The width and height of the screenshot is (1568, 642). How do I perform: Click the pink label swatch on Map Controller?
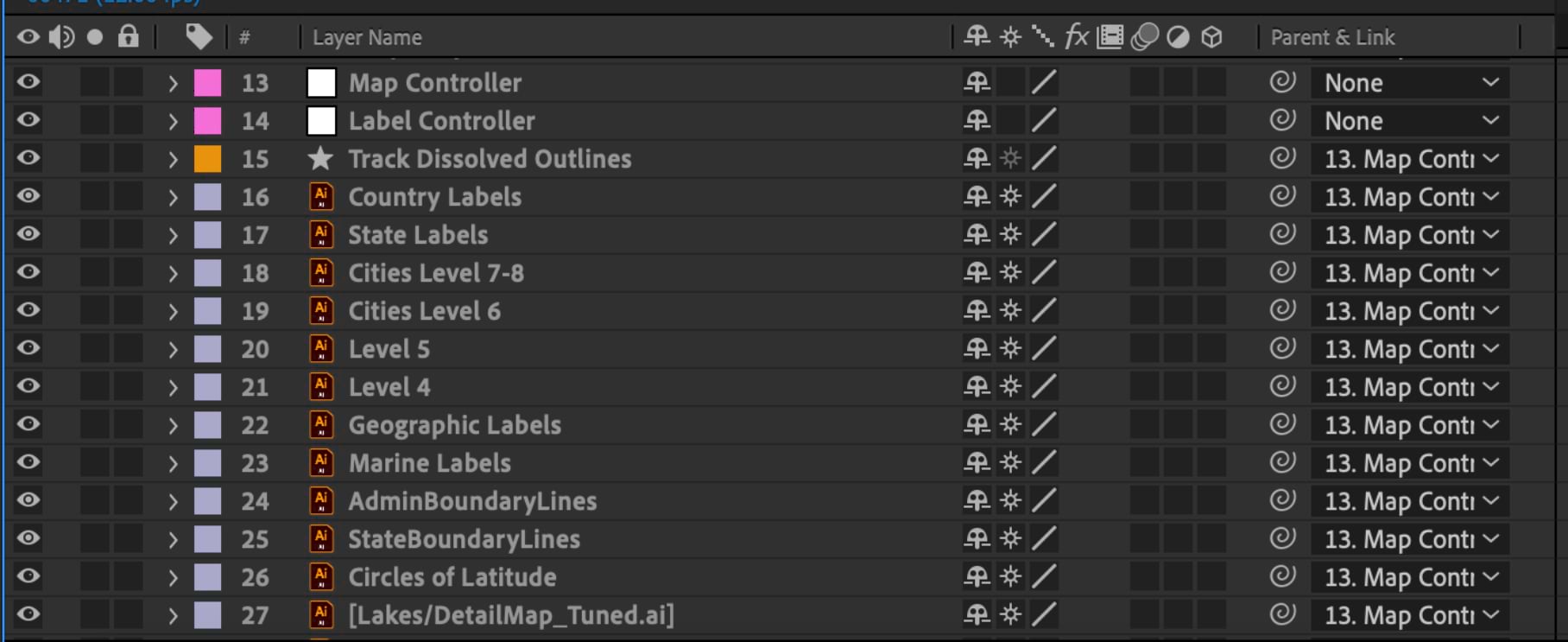[206, 82]
